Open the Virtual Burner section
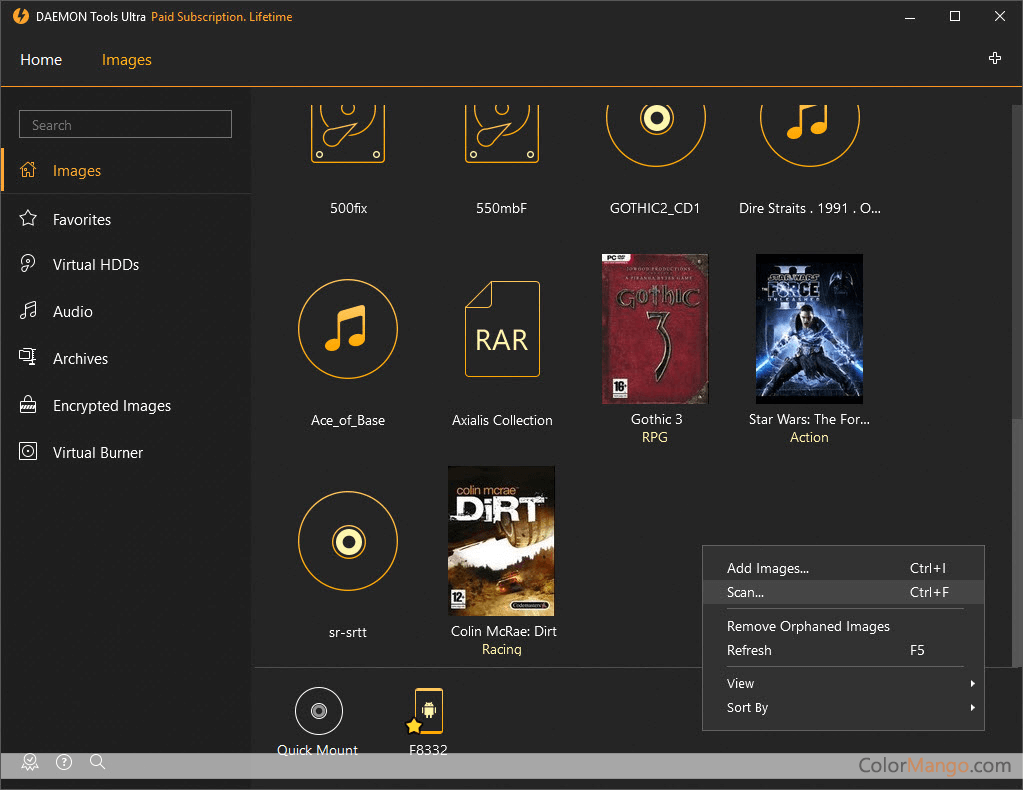Image resolution: width=1023 pixels, height=790 pixels. coord(98,453)
